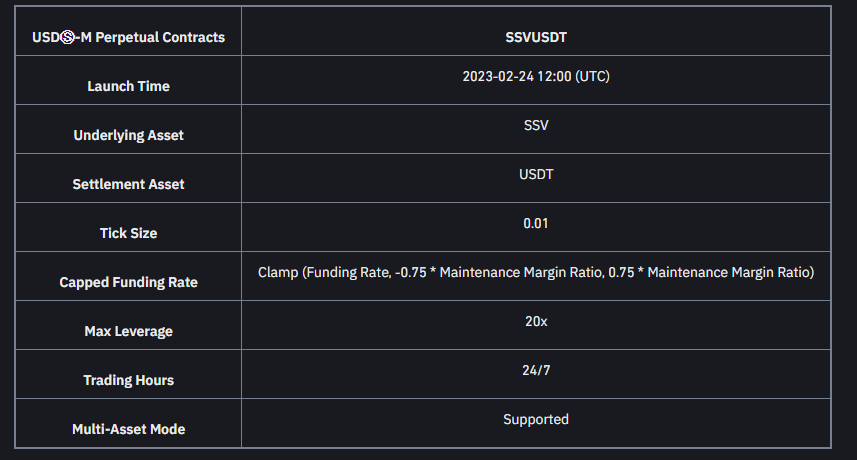Select the Supported multi-asset mode value
857x460 pixels.
(536, 419)
